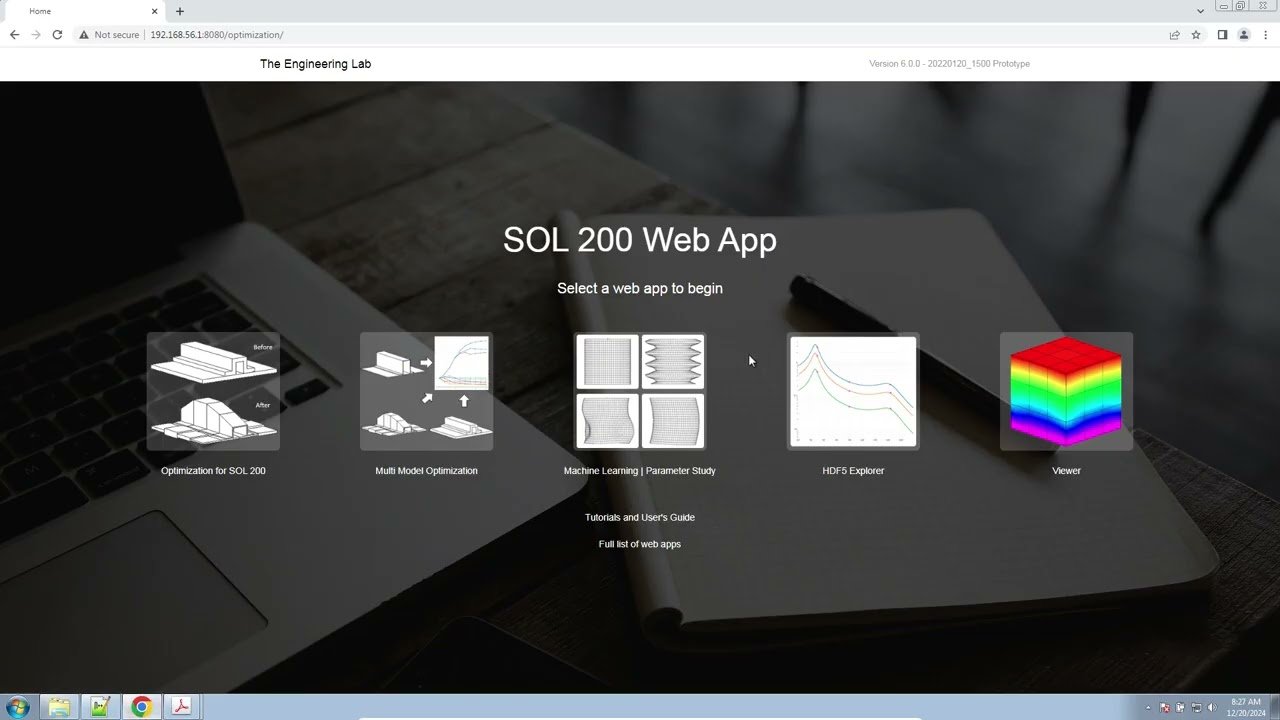Open Machine Learning Parameter Study icon
The width and height of the screenshot is (1280, 720).
coord(640,391)
